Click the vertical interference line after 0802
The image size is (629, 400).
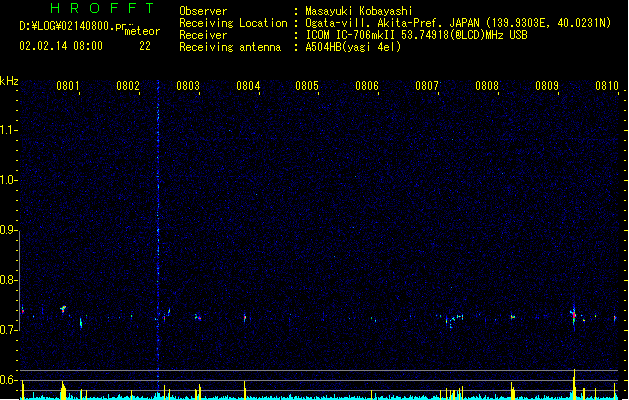pos(158,237)
